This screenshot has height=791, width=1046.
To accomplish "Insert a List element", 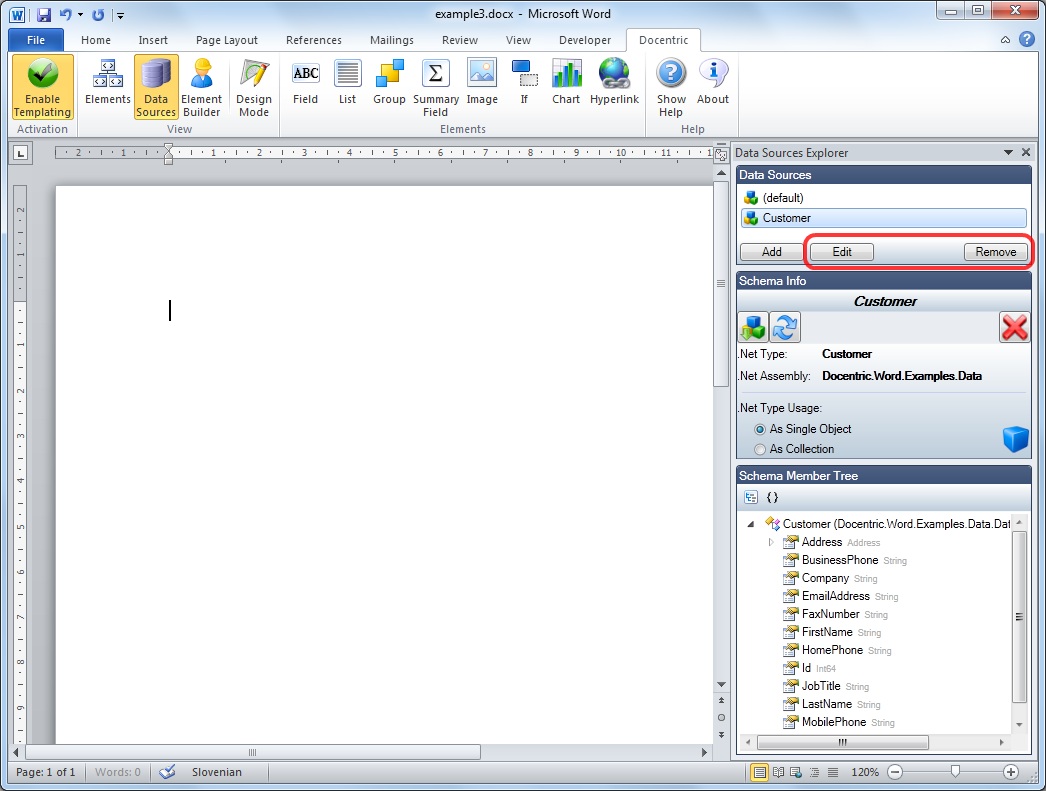I will click(348, 83).
